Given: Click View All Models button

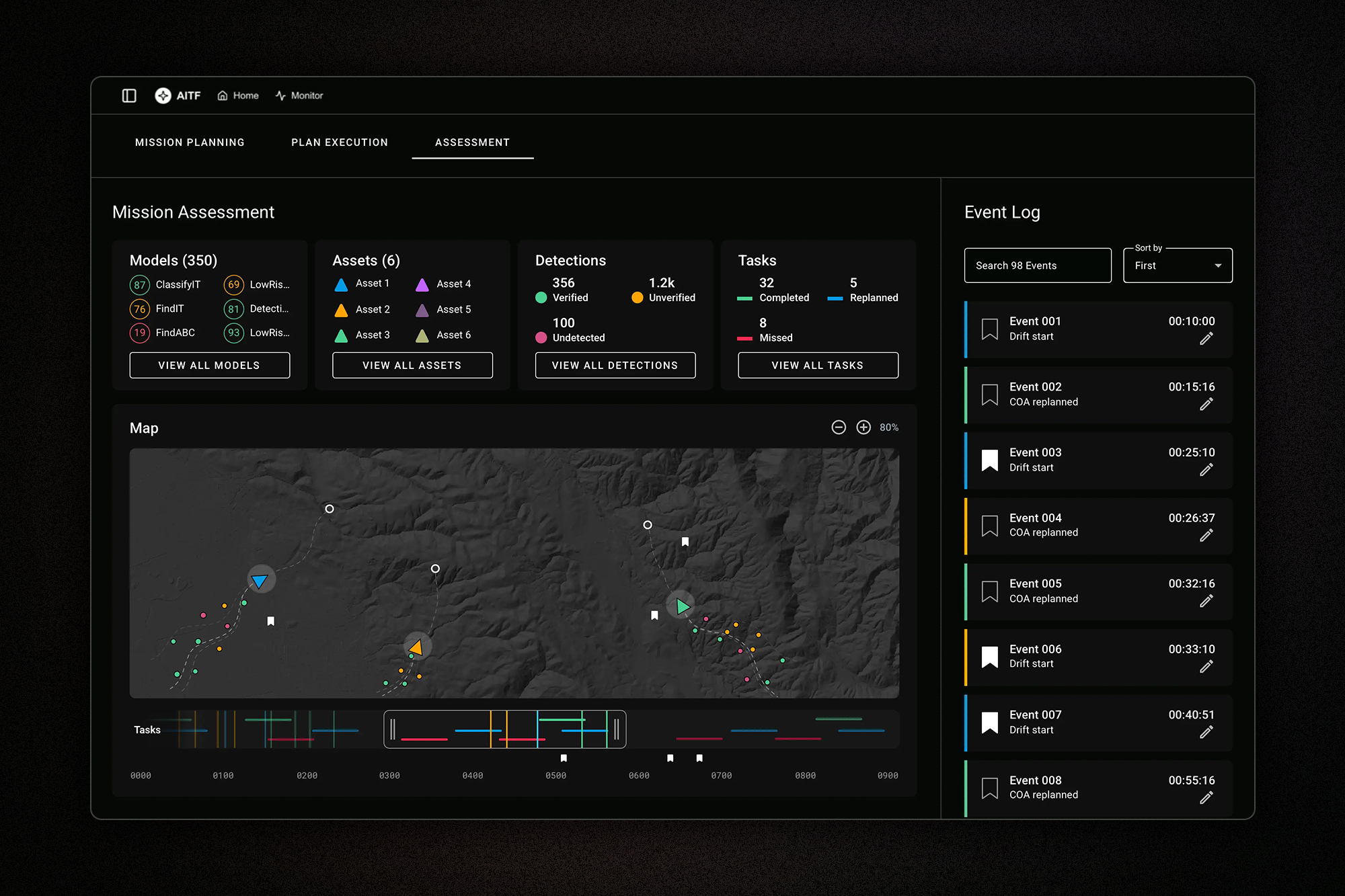Looking at the screenshot, I should [x=209, y=365].
